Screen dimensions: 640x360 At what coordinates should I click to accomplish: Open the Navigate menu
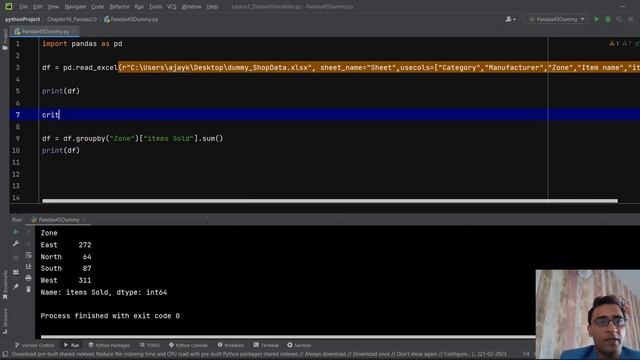[76, 7]
